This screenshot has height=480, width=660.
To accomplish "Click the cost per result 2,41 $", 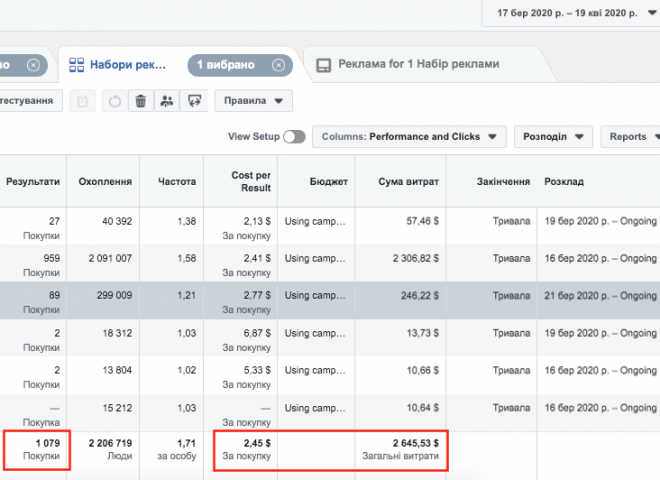I will point(257,258).
